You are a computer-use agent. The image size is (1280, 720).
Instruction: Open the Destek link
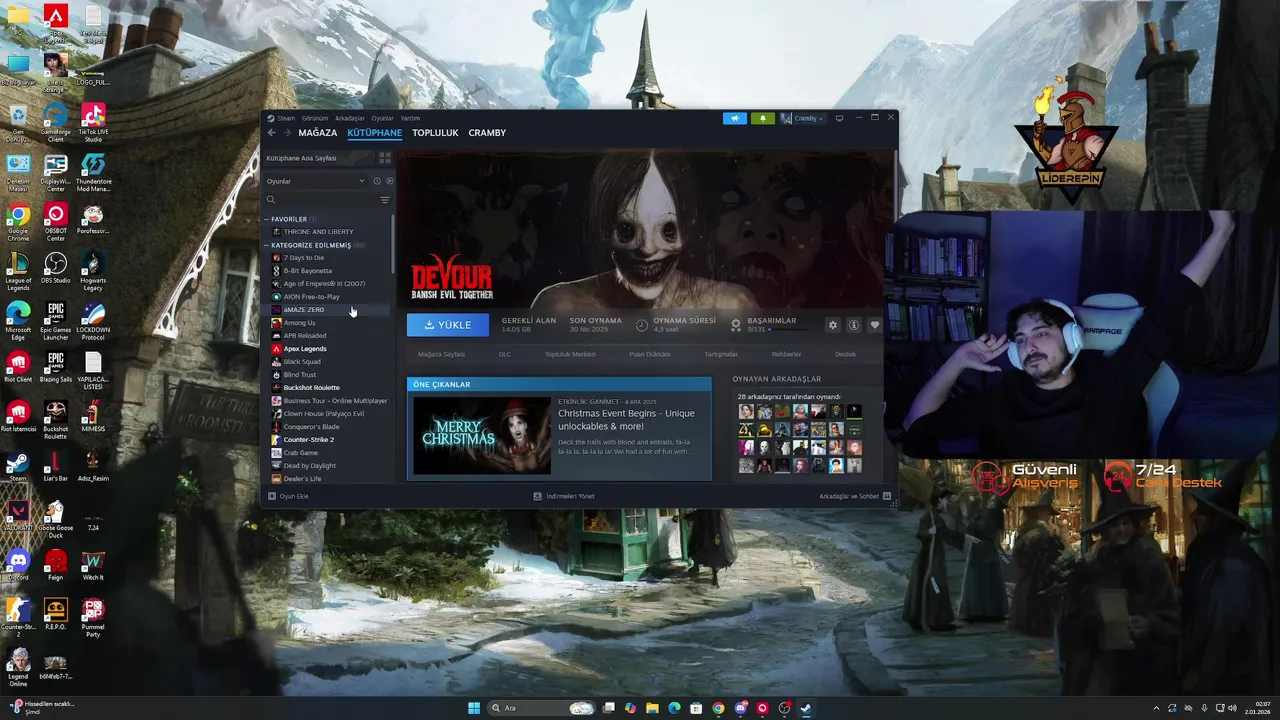coord(846,354)
